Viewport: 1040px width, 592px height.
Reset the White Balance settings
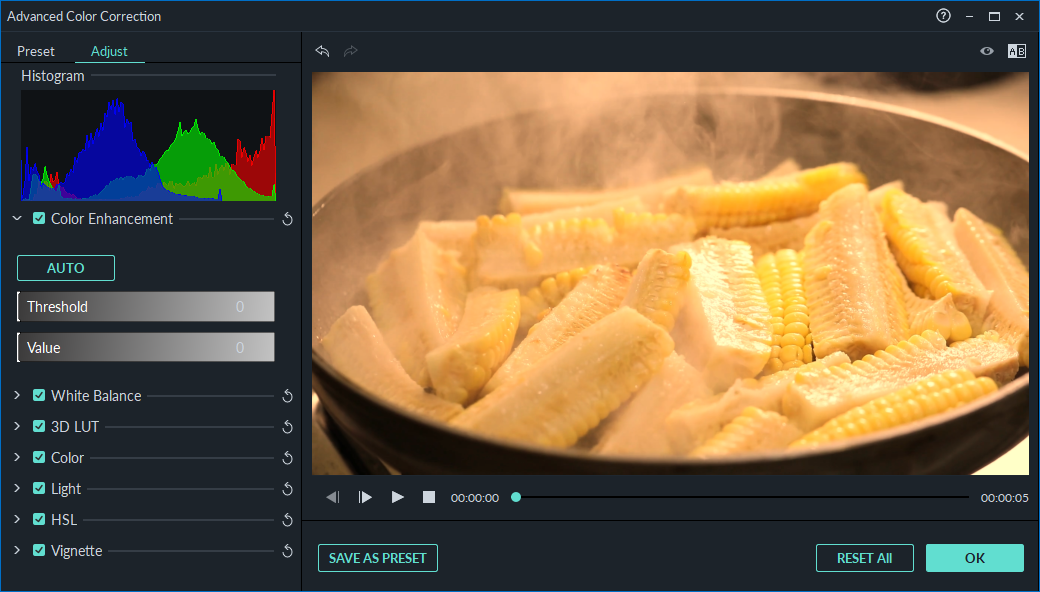pyautogui.click(x=287, y=396)
